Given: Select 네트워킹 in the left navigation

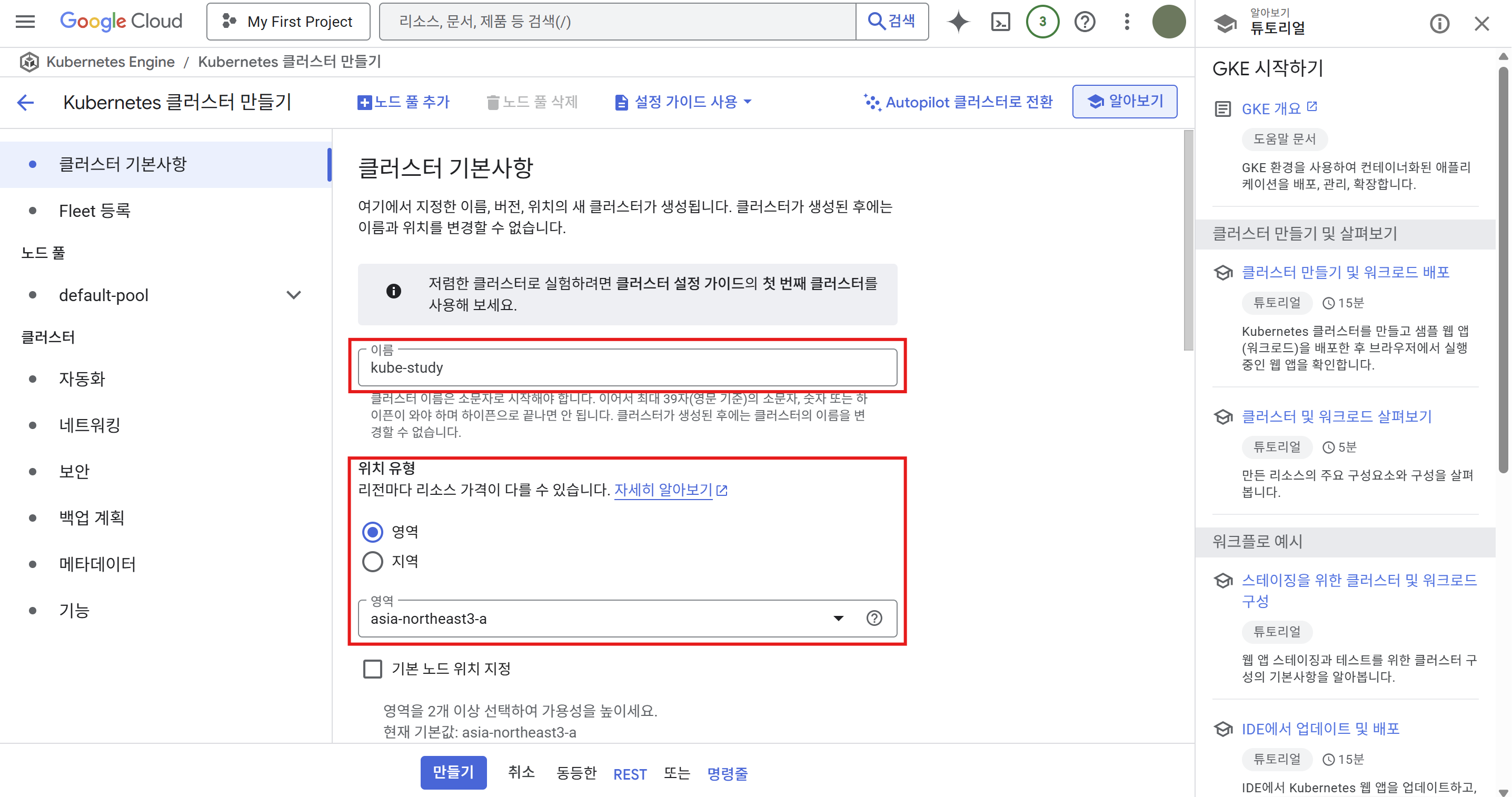Looking at the screenshot, I should tap(90, 425).
